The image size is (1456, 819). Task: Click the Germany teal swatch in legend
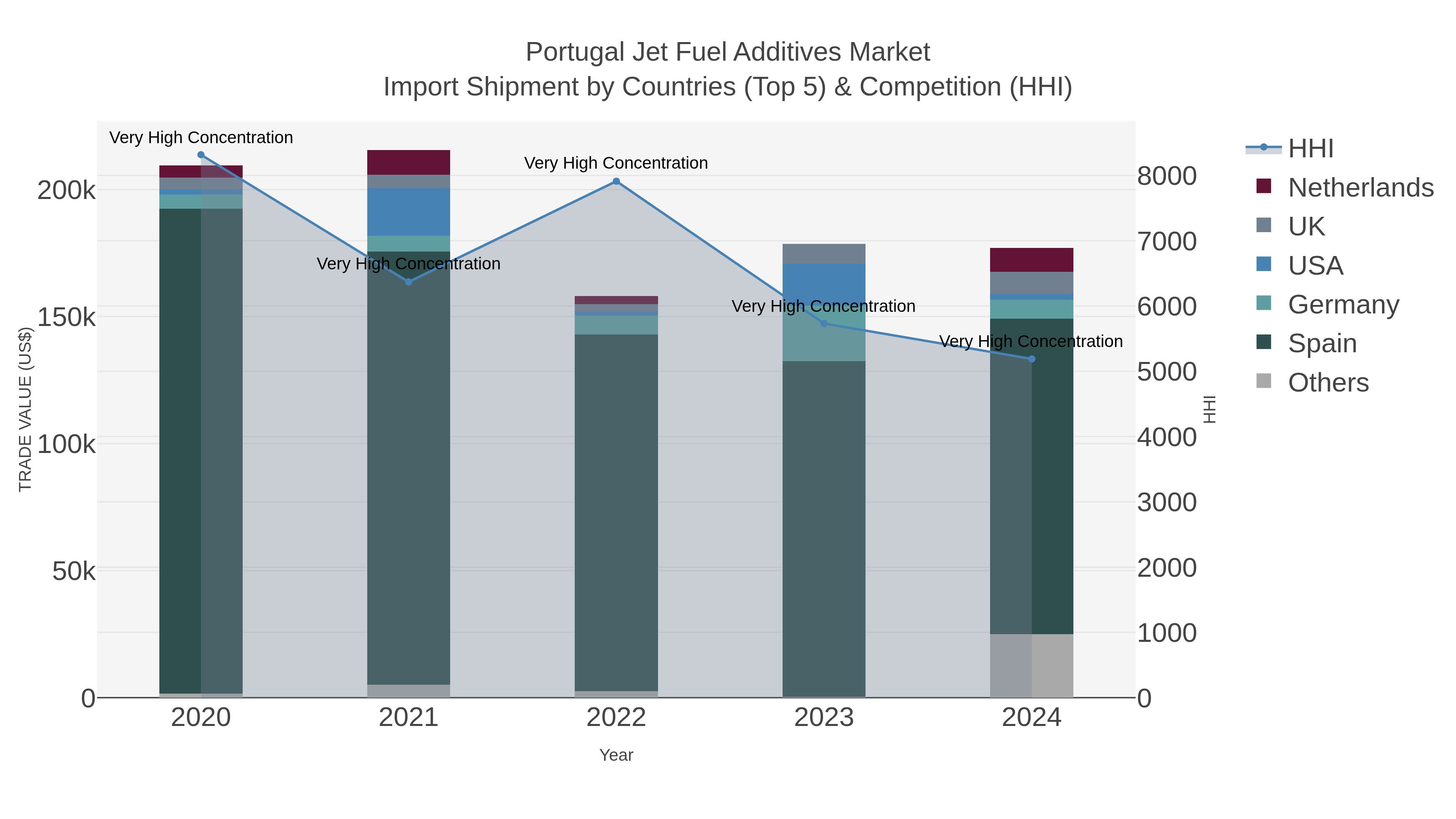1264,303
